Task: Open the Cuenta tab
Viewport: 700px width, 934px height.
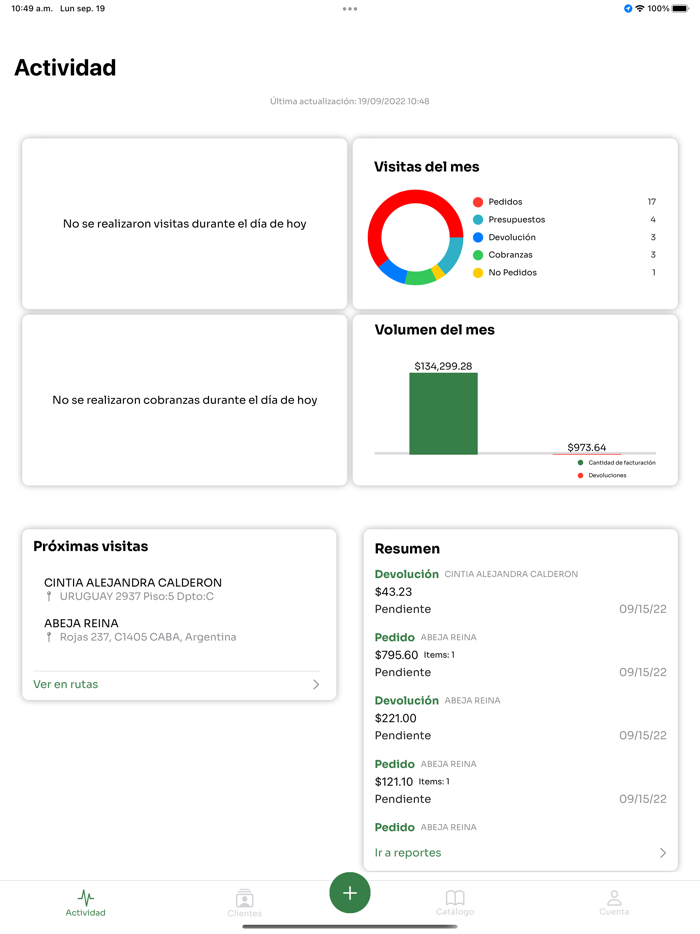Action: pos(614,902)
